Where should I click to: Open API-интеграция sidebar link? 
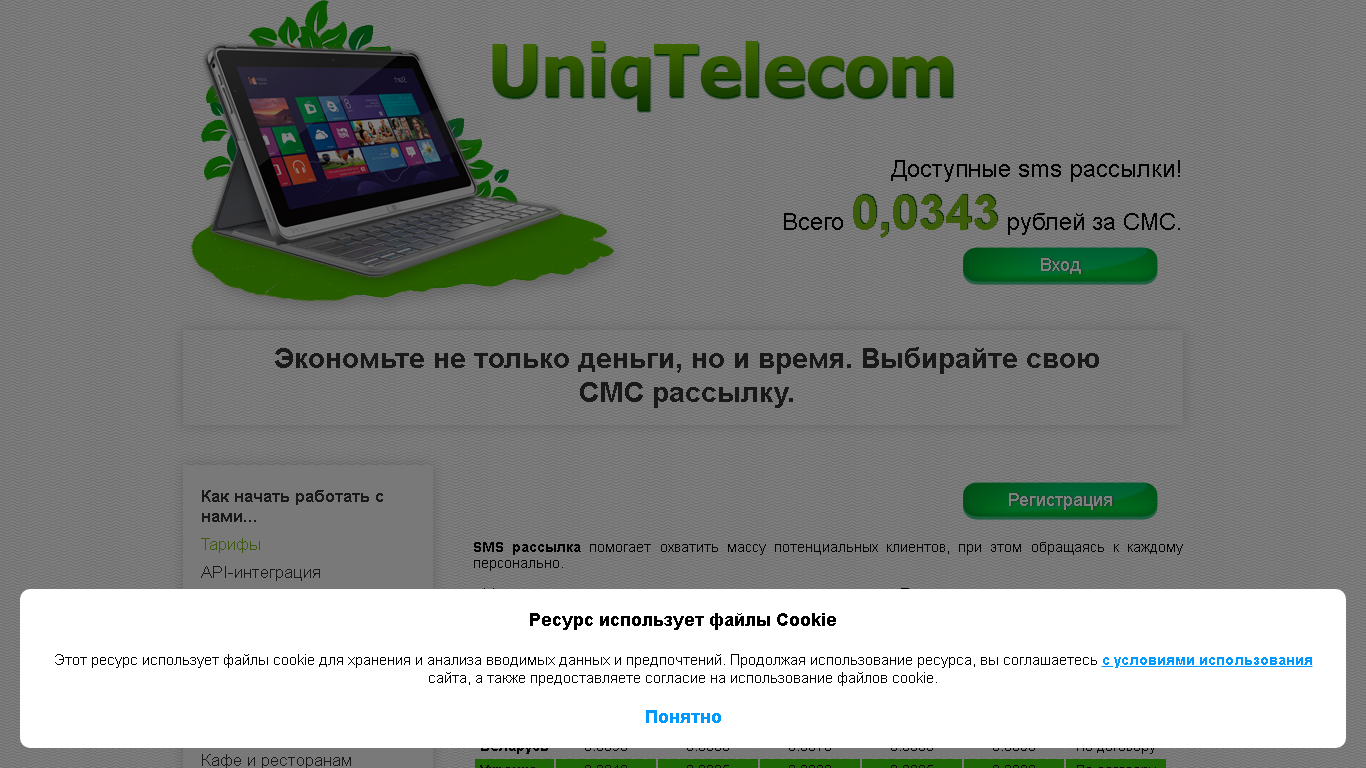pyautogui.click(x=261, y=572)
